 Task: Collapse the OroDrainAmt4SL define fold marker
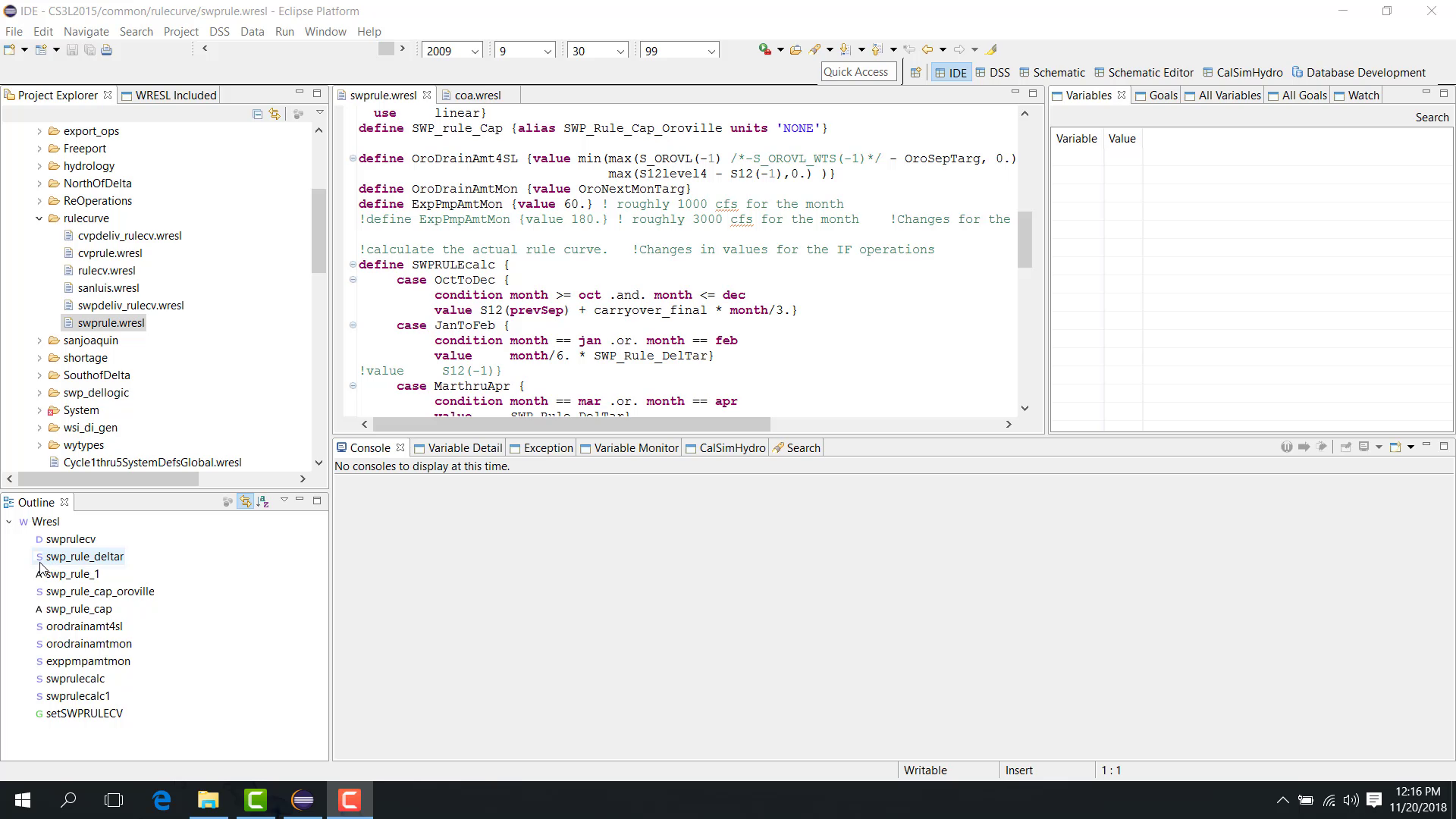tap(353, 158)
